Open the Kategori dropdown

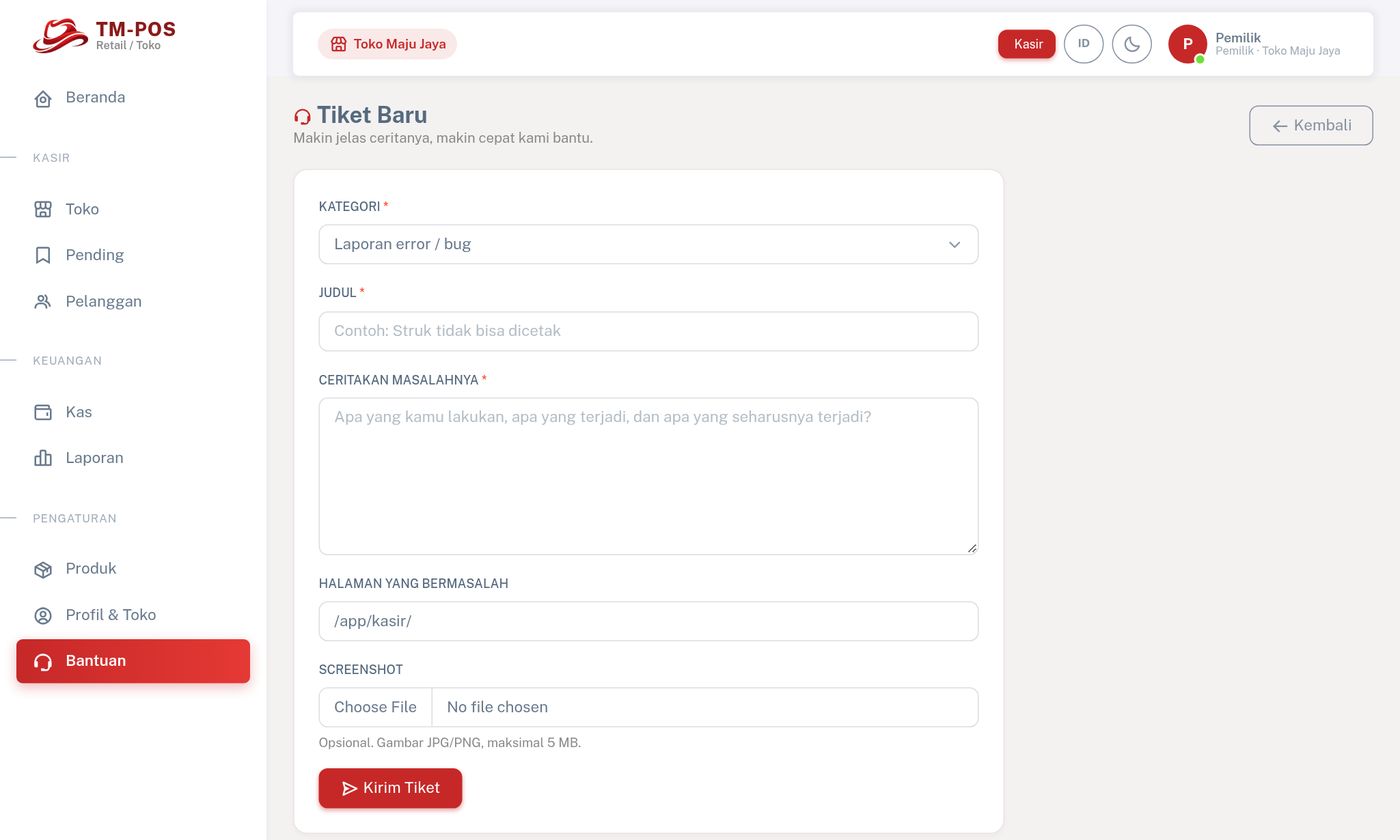tap(648, 244)
